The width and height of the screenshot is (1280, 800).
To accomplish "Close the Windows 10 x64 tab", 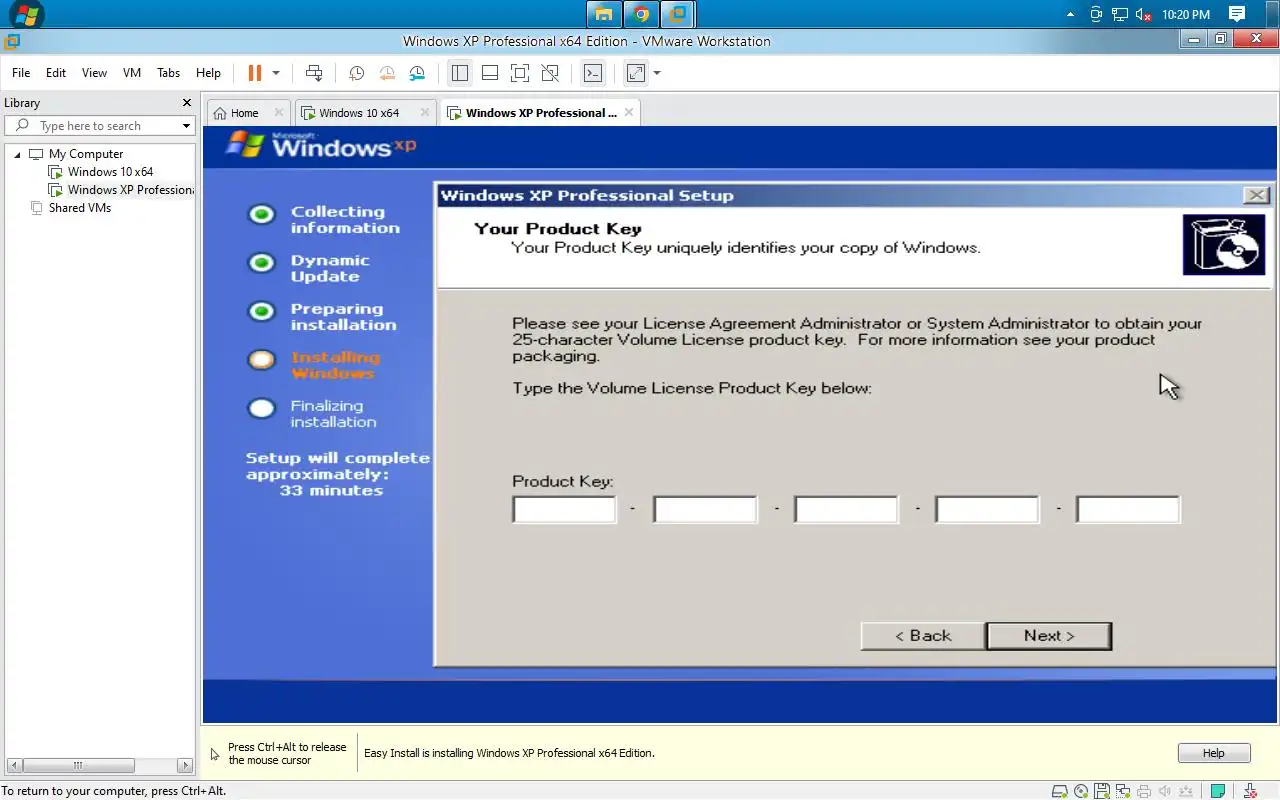I will click(425, 113).
